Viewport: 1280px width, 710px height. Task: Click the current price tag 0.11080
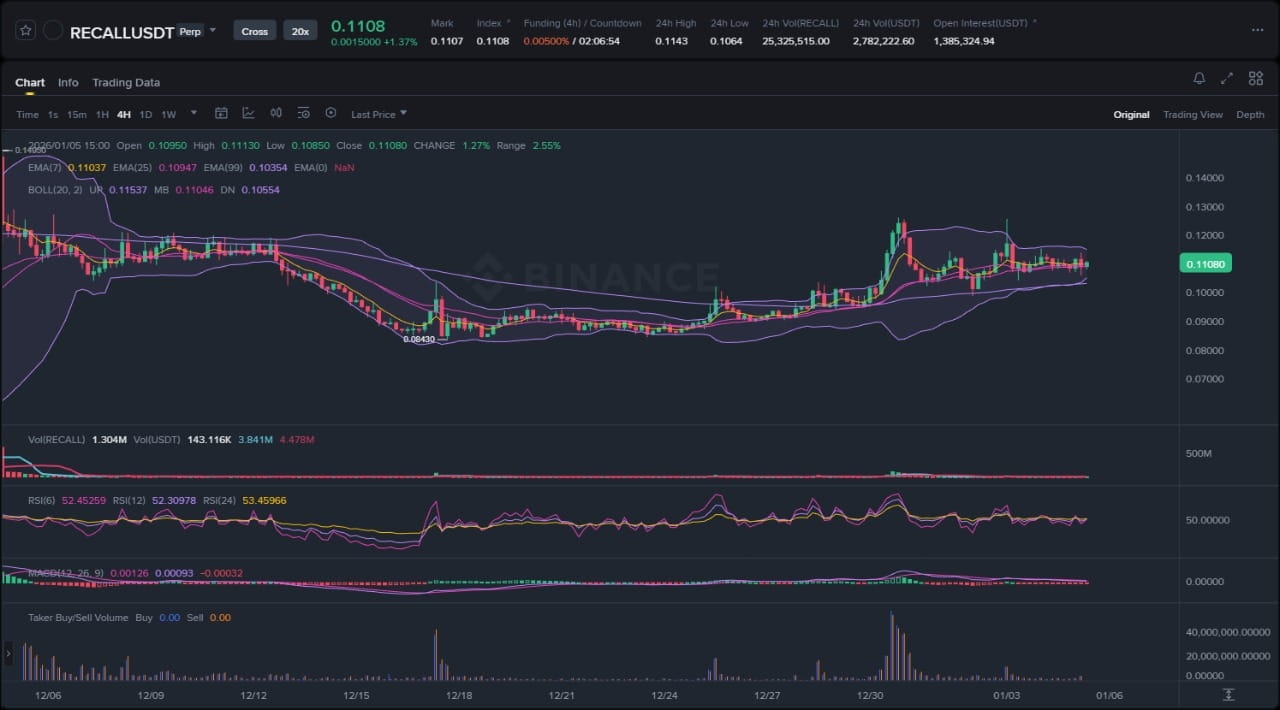point(1206,264)
